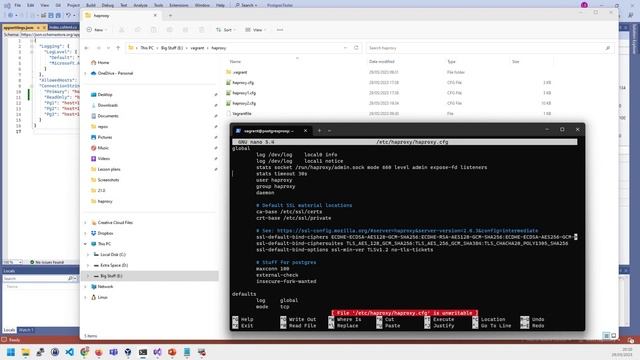640x360 pixels.
Task: Open Debug menu in Visual Studio
Action: point(108,5)
